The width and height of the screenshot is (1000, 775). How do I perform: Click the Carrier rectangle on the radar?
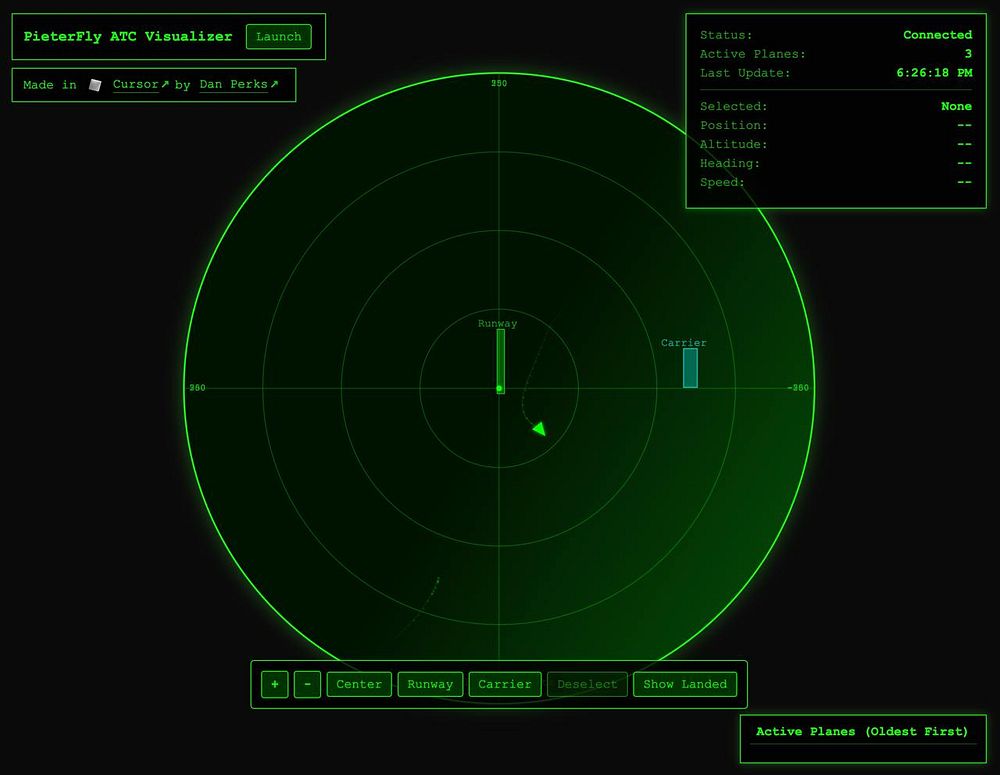point(690,368)
